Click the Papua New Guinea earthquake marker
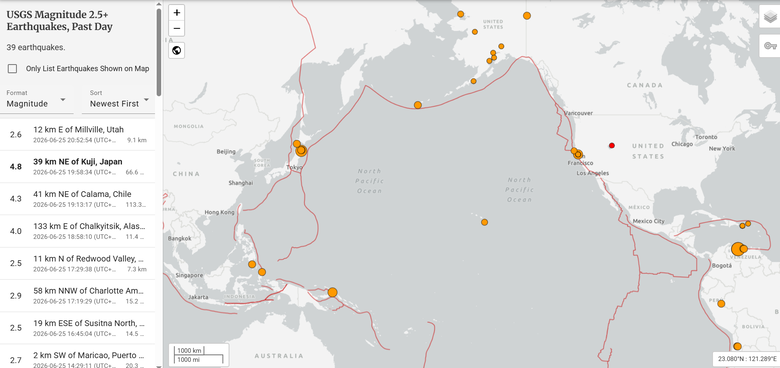The height and width of the screenshot is (368, 780). [332, 292]
